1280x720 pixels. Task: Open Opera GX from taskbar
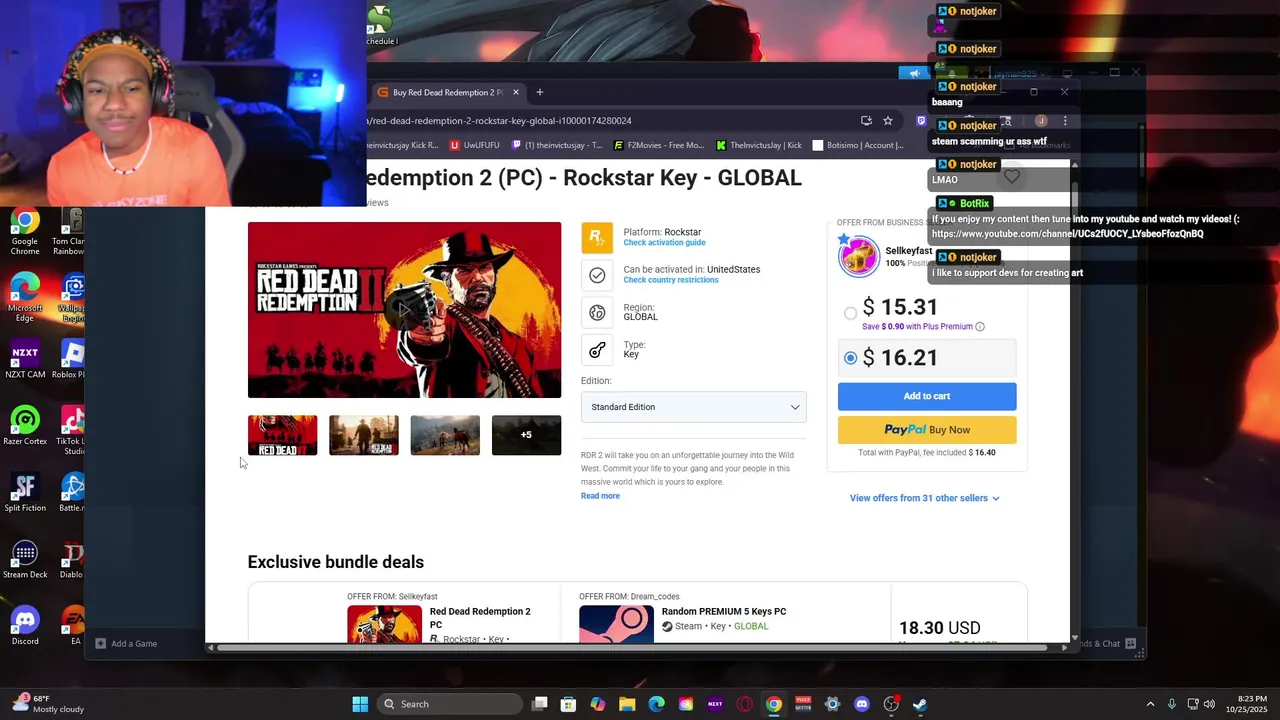tap(744, 704)
